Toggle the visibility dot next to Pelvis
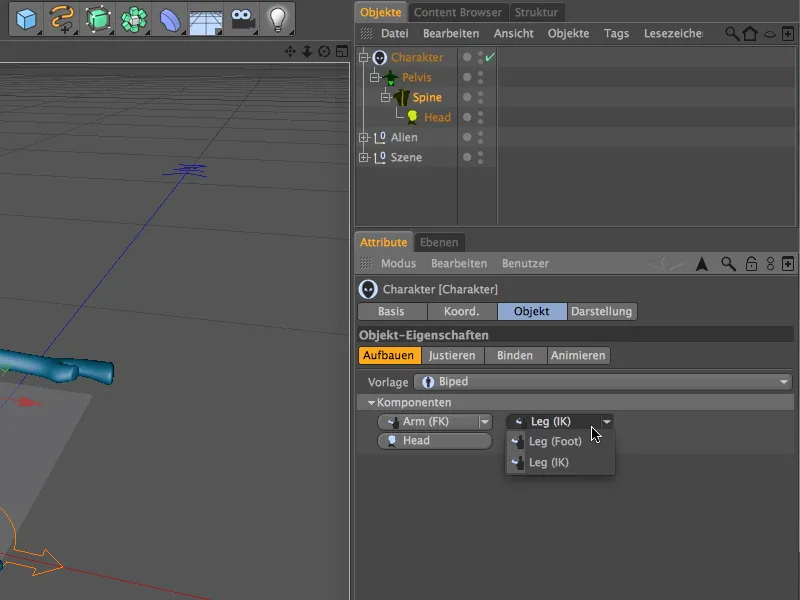The width and height of the screenshot is (800, 600). click(x=466, y=77)
